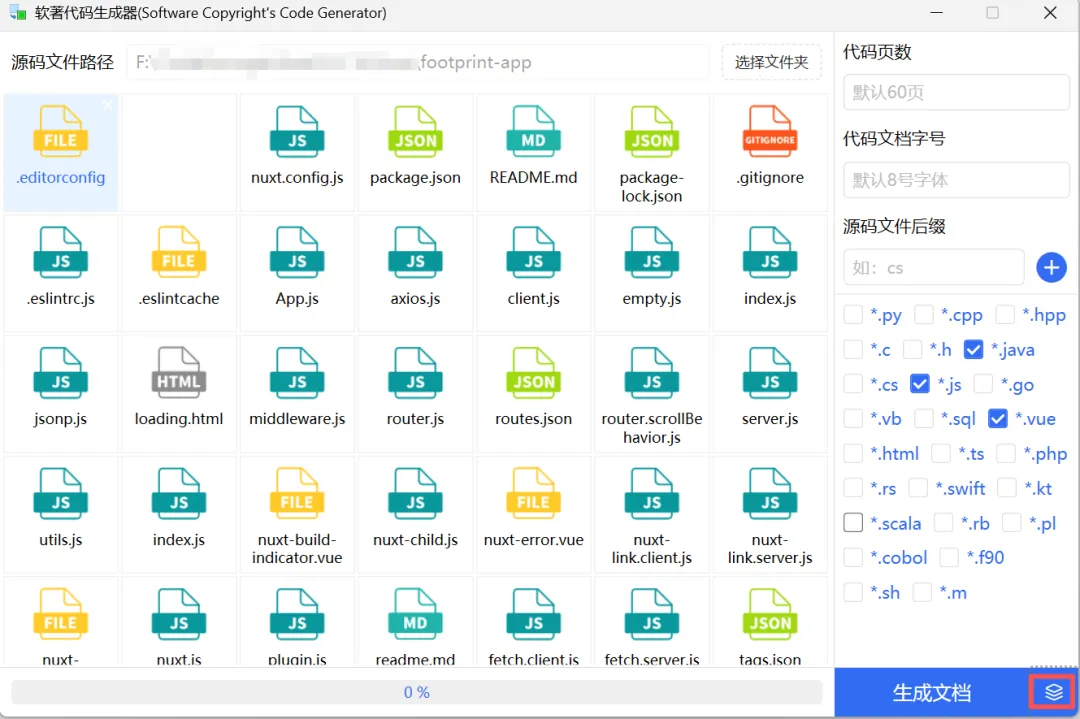Select the package.json file icon

click(x=415, y=132)
